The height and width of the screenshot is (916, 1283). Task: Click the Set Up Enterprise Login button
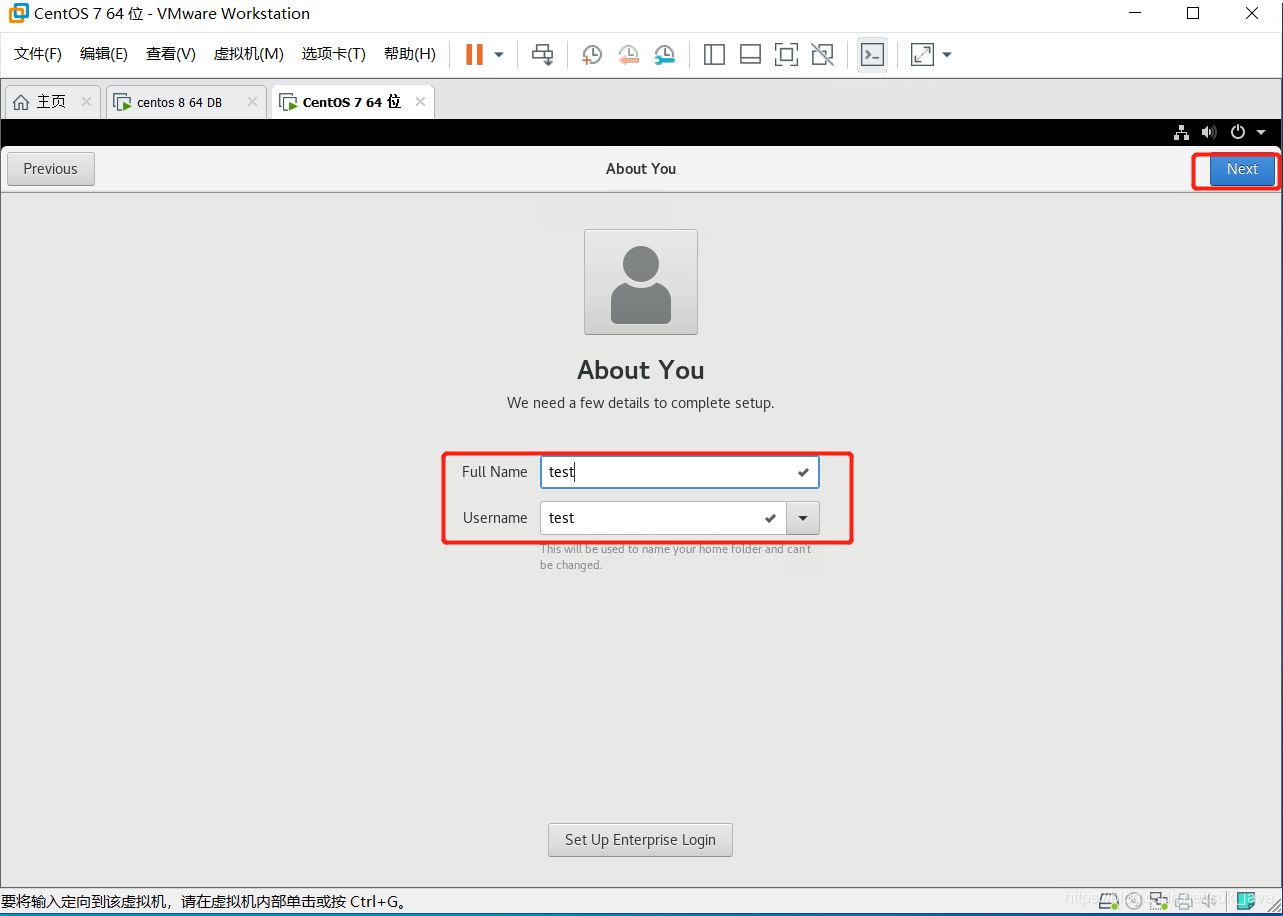tap(640, 840)
